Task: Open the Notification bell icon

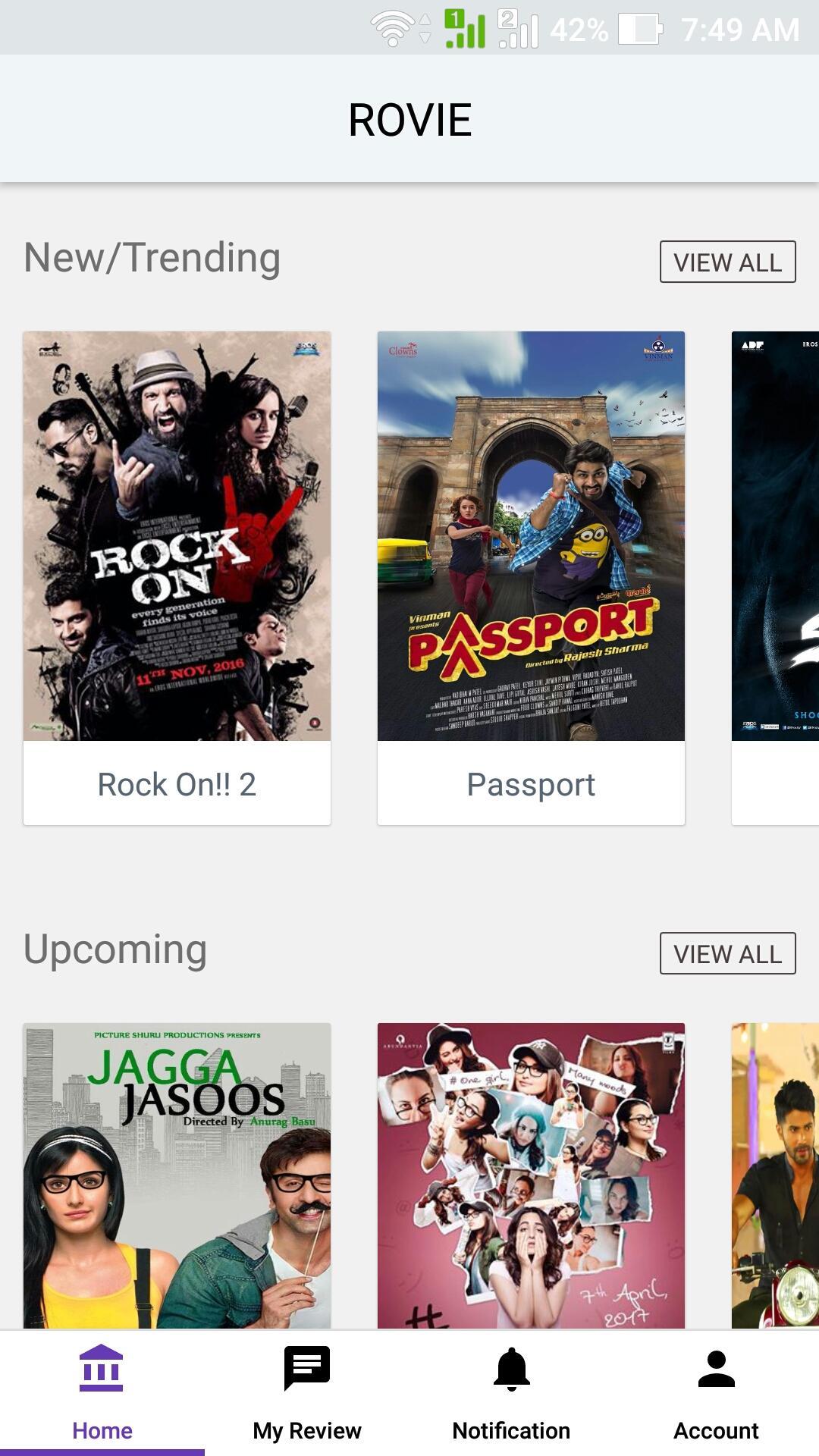Action: tap(512, 1370)
